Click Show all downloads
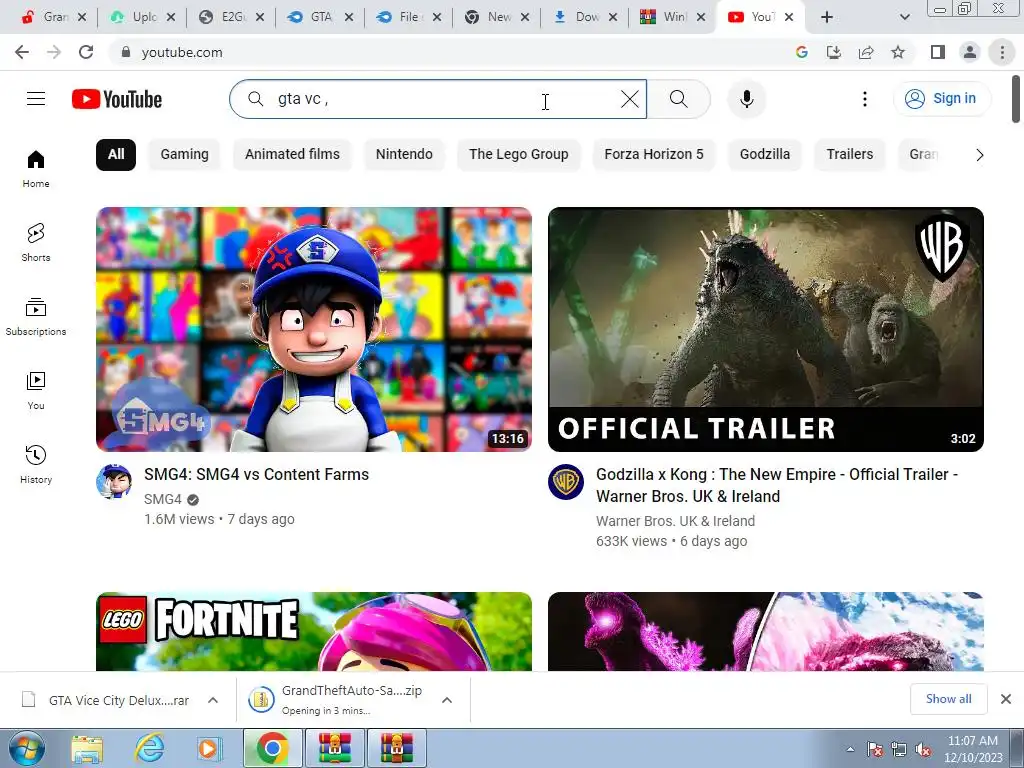The width and height of the screenshot is (1024, 768). pos(948,699)
